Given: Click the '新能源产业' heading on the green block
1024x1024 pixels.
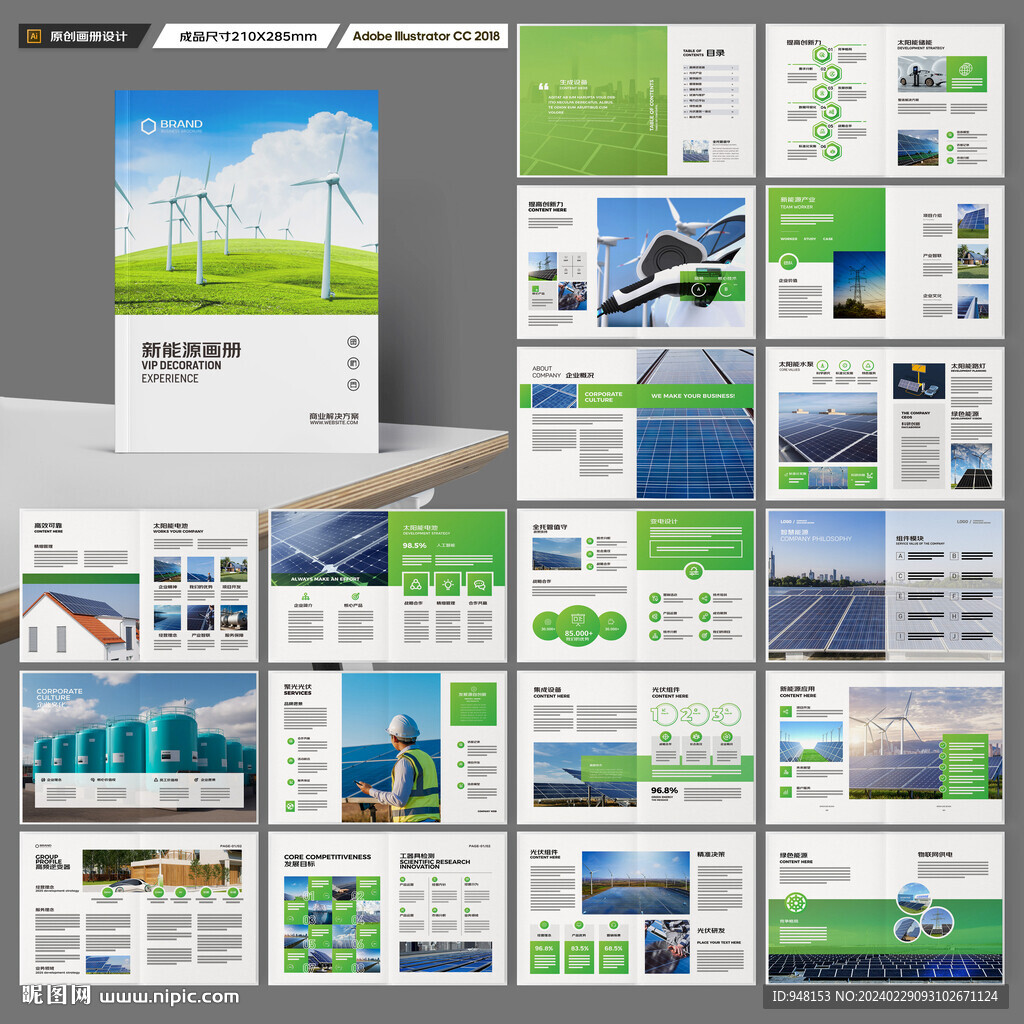Looking at the screenshot, I should tap(797, 199).
